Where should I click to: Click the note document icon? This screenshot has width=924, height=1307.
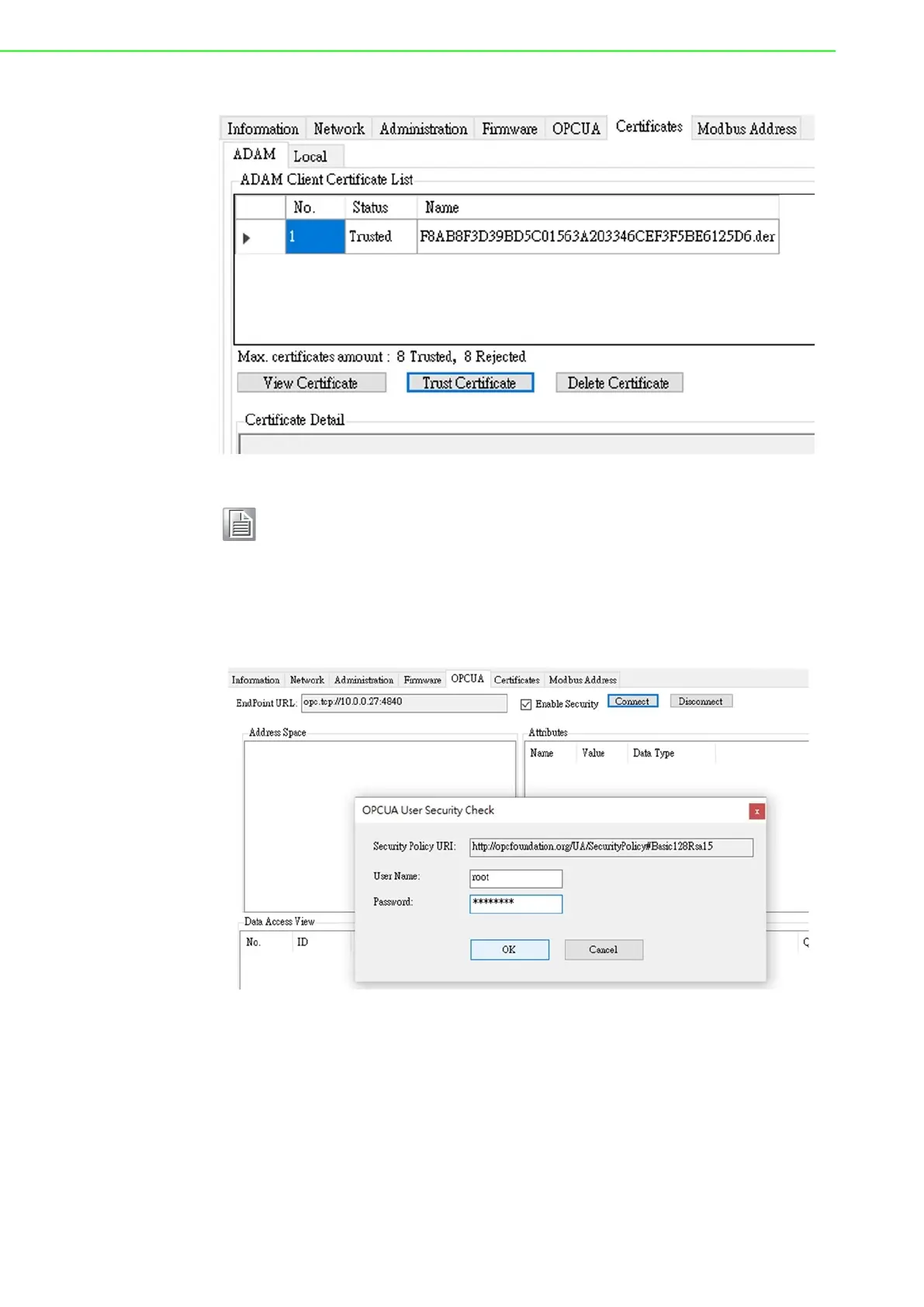click(x=239, y=524)
